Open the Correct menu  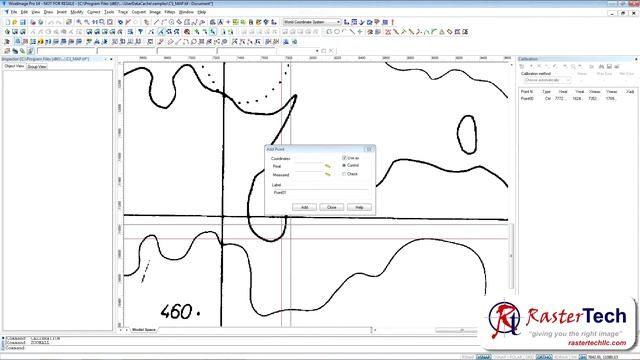pyautogui.click(x=93, y=12)
